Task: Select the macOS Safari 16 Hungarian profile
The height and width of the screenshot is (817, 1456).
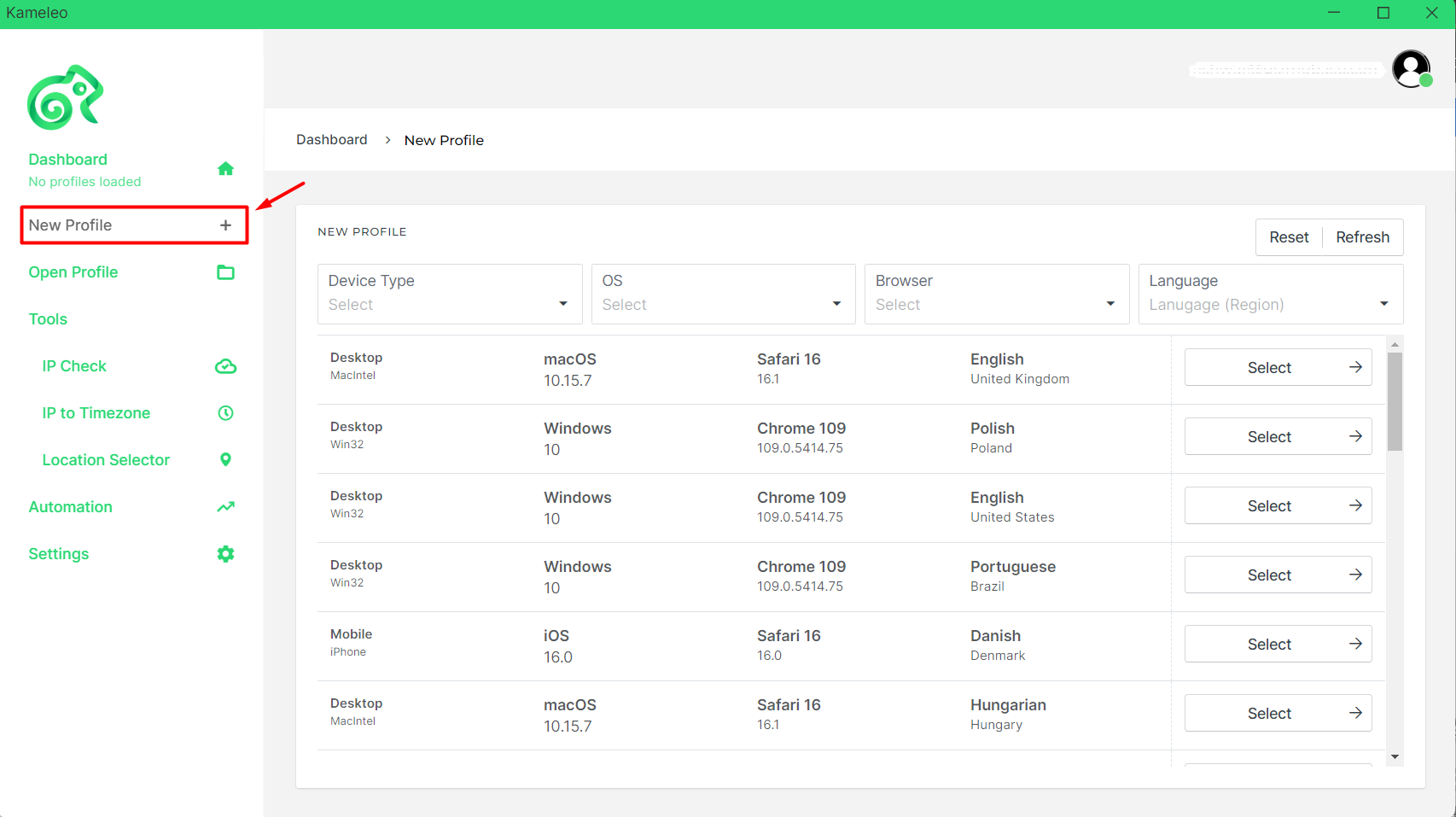Action: 1278,713
